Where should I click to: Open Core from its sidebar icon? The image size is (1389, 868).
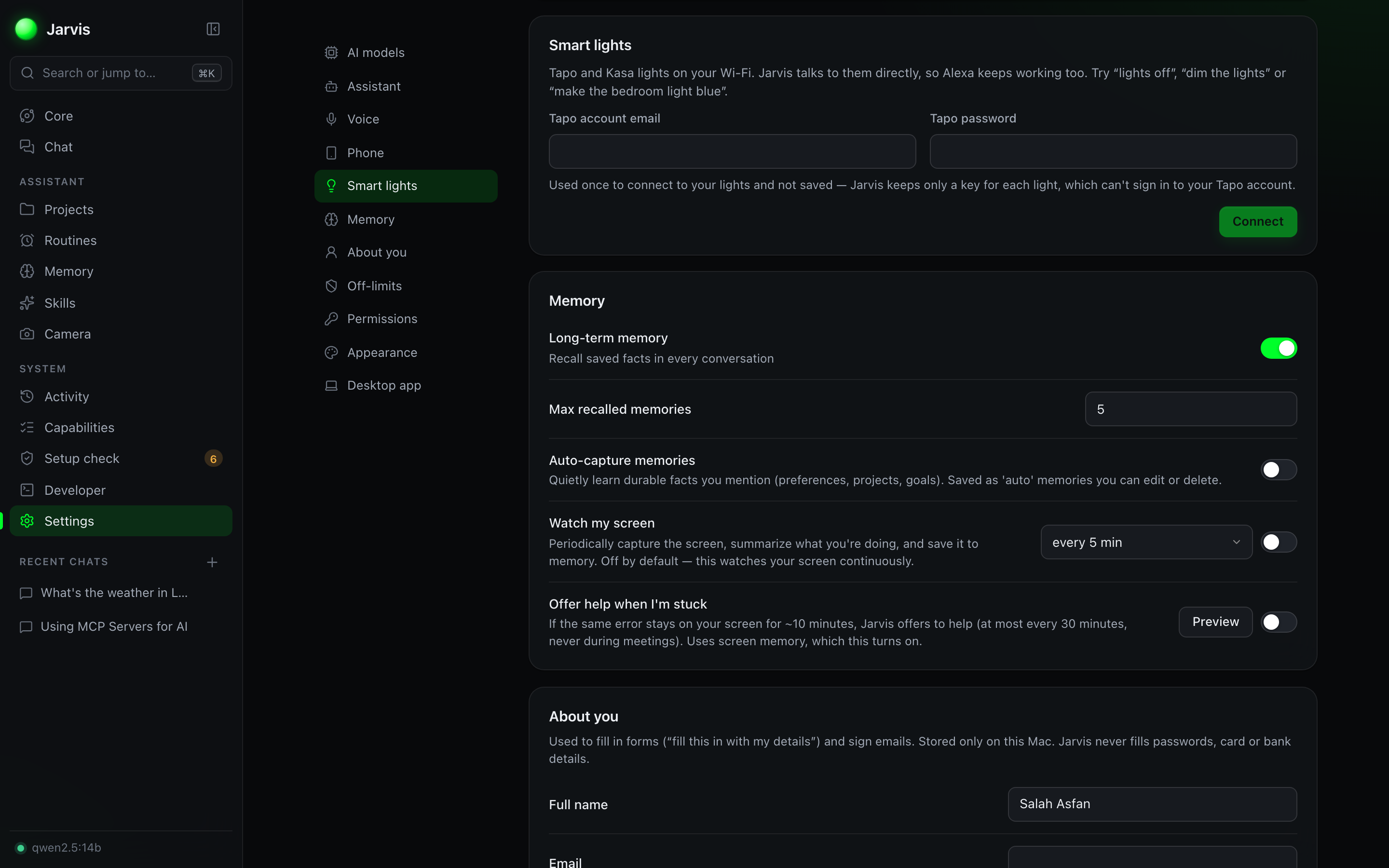(27, 116)
